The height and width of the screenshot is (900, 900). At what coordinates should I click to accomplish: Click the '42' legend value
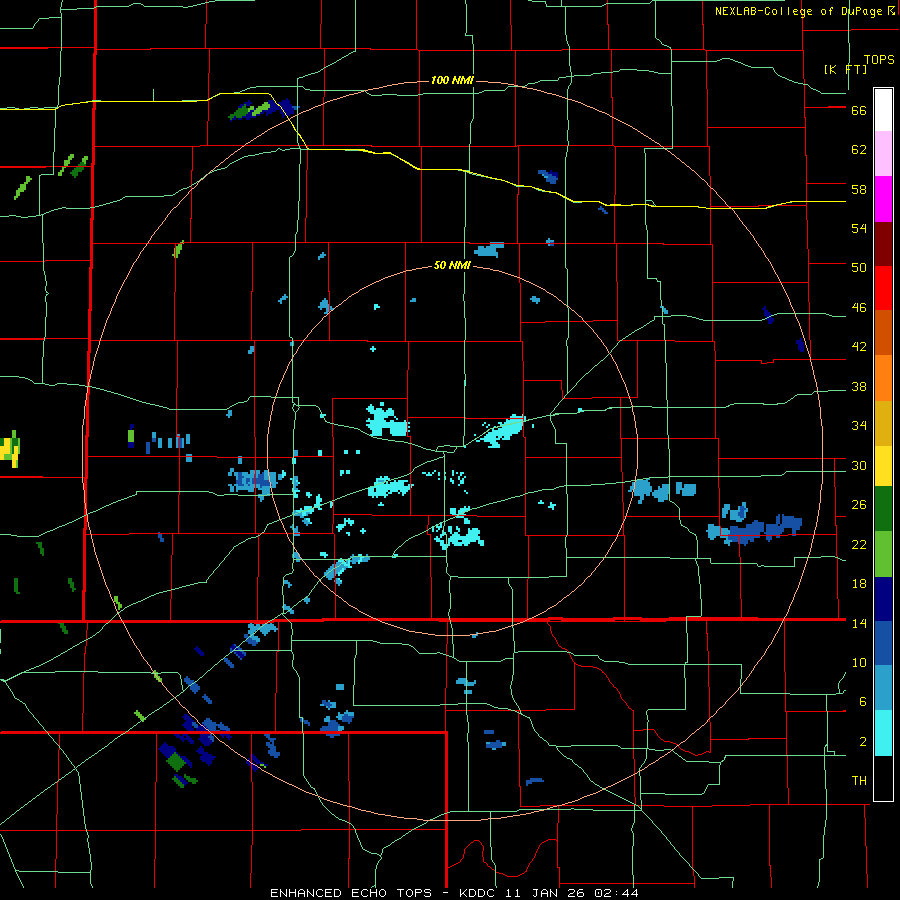pyautogui.click(x=859, y=347)
